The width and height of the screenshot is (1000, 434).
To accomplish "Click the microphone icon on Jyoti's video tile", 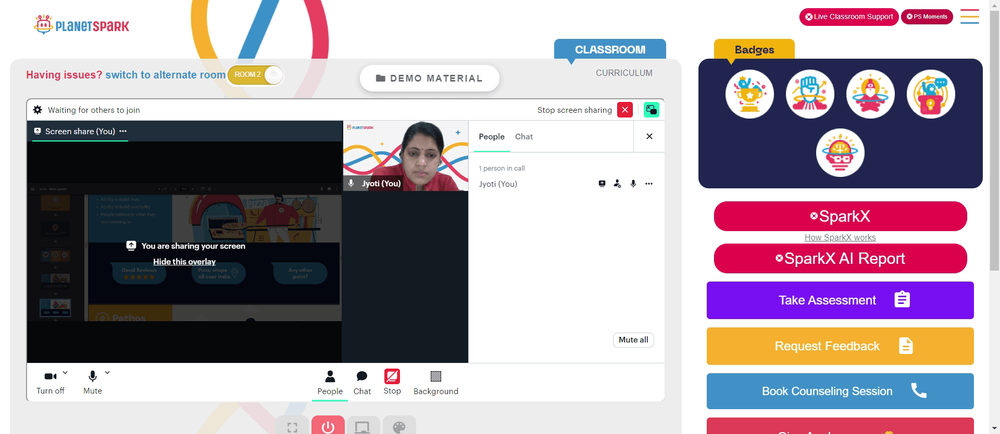I will (x=351, y=183).
